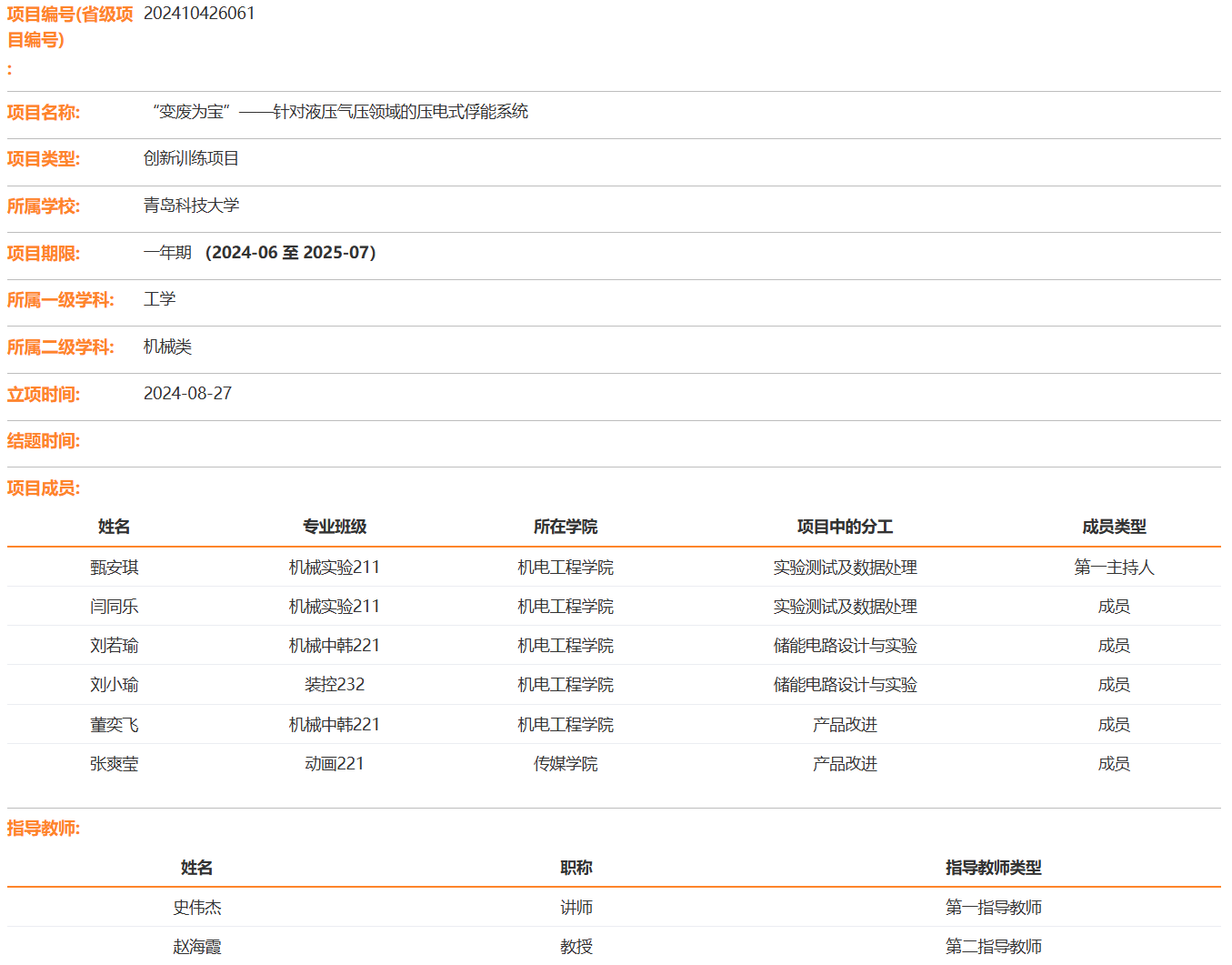The width and height of the screenshot is (1232, 965).
Task: Click the class cell 动画221
Action: (x=335, y=764)
